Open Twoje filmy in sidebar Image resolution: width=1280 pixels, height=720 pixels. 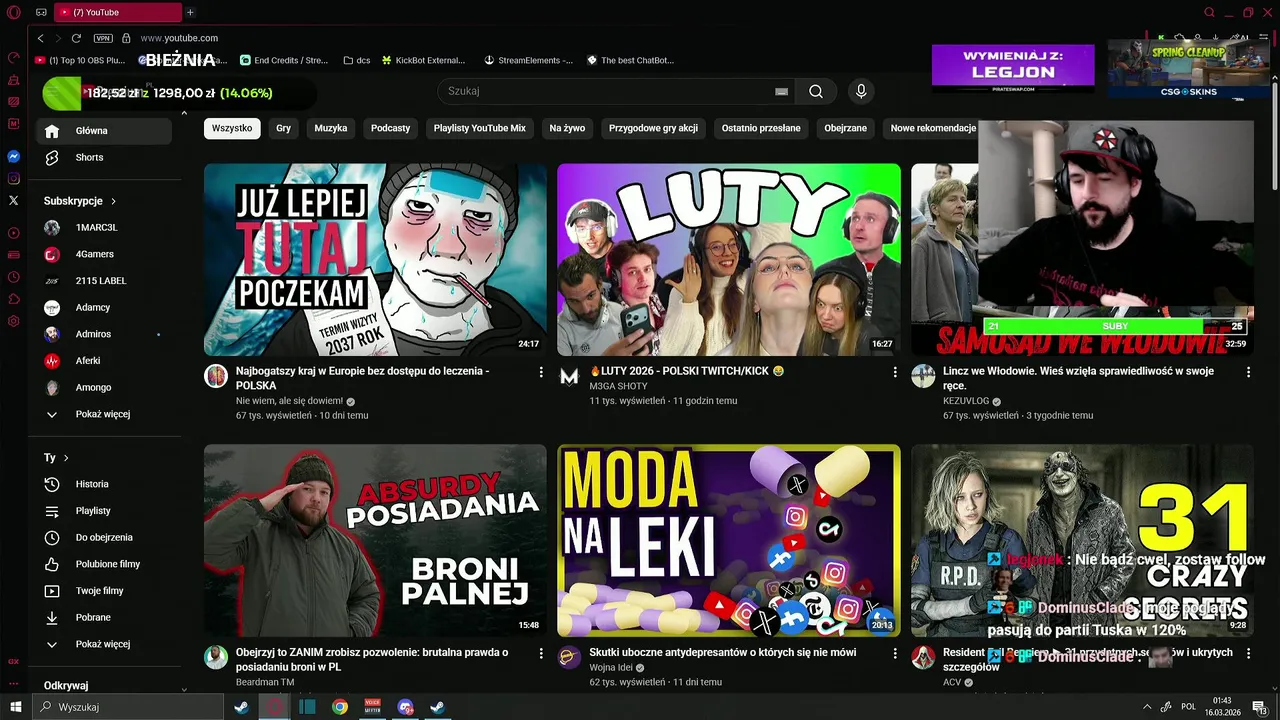click(x=104, y=591)
